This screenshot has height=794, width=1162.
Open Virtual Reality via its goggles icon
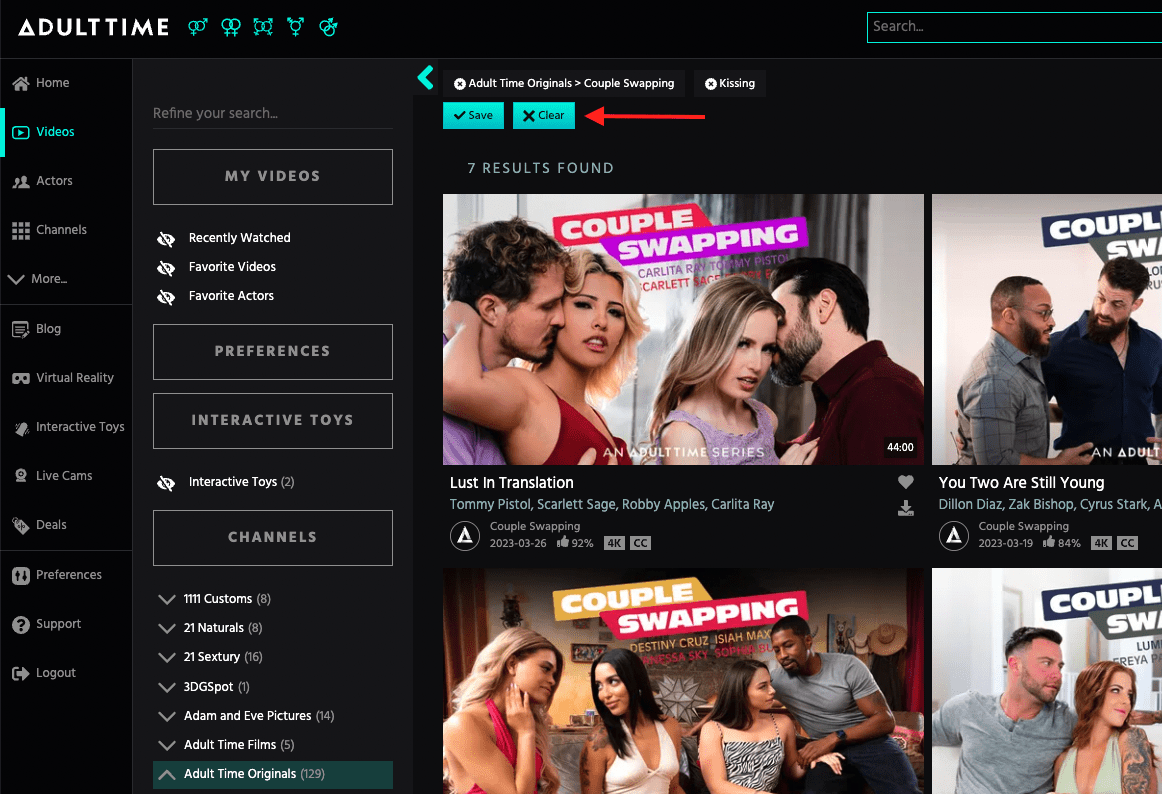click(21, 378)
